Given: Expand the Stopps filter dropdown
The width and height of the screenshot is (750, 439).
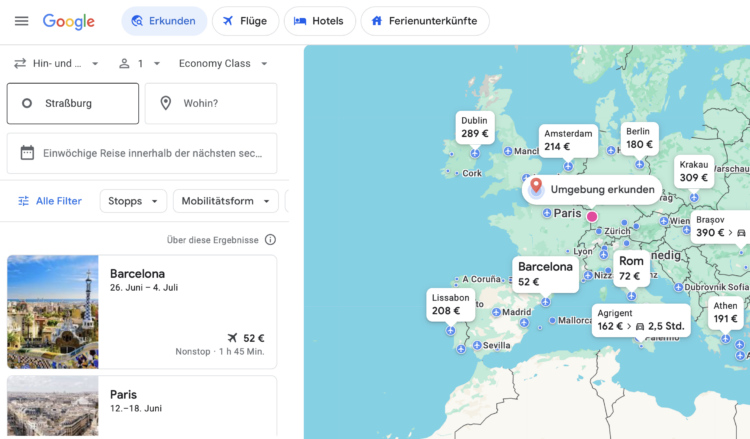Looking at the screenshot, I should click(133, 201).
